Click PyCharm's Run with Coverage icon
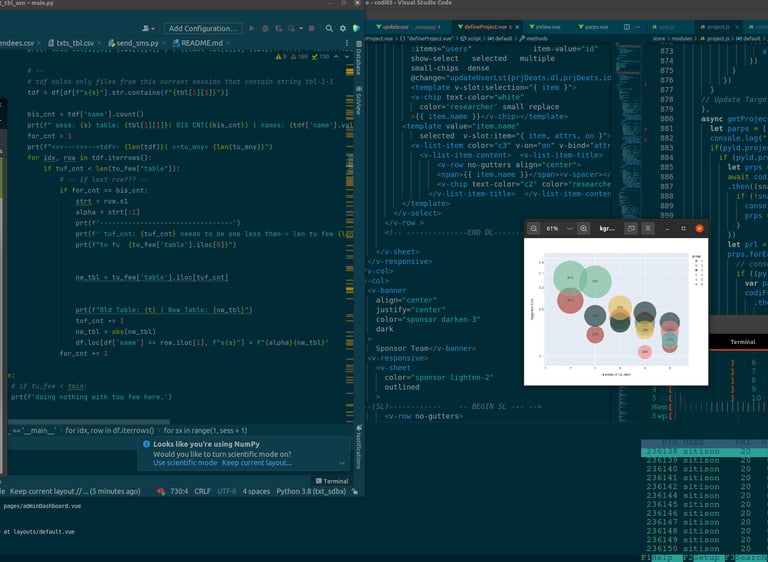This screenshot has width=768, height=562. coord(278,28)
